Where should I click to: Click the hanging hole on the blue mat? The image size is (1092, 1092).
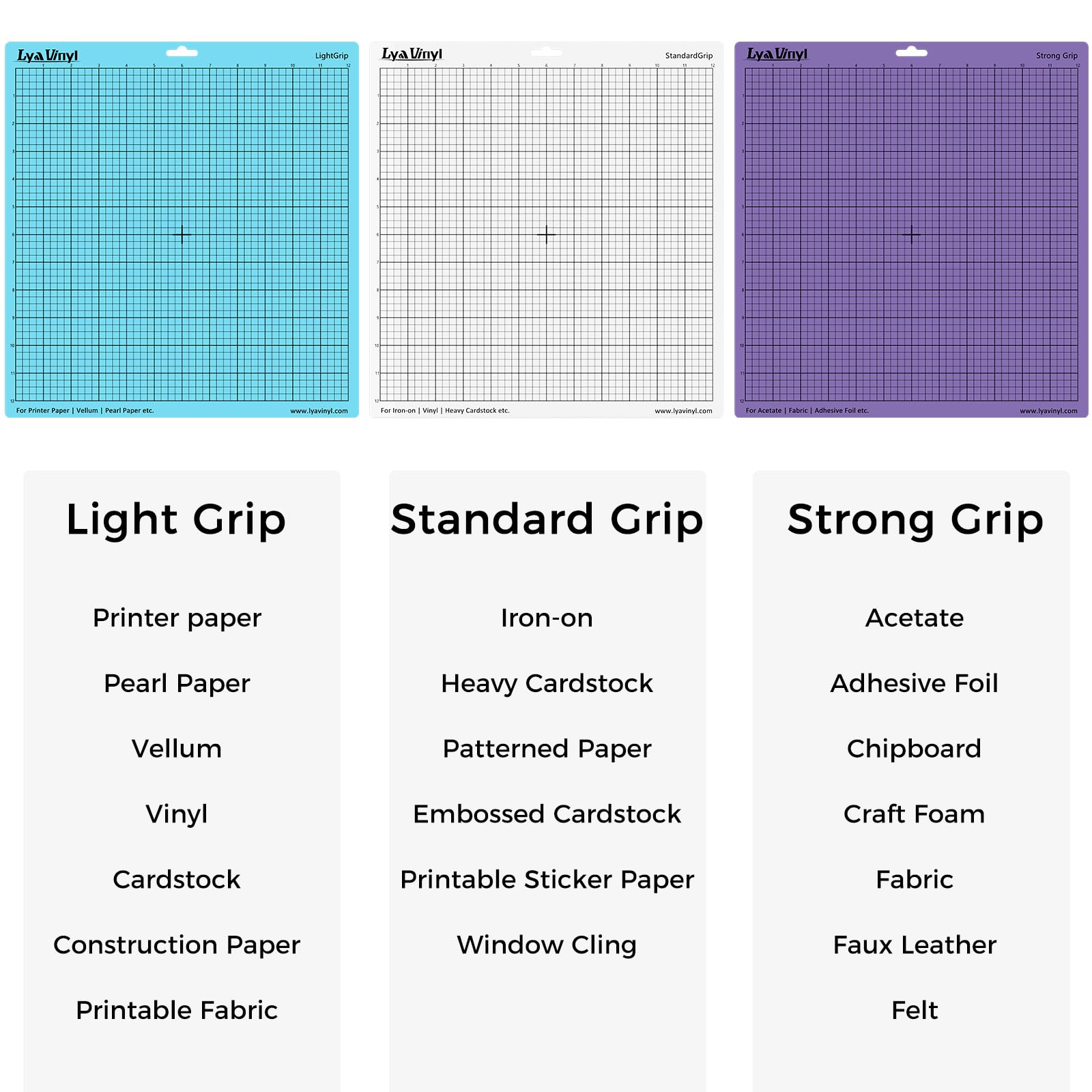182,52
